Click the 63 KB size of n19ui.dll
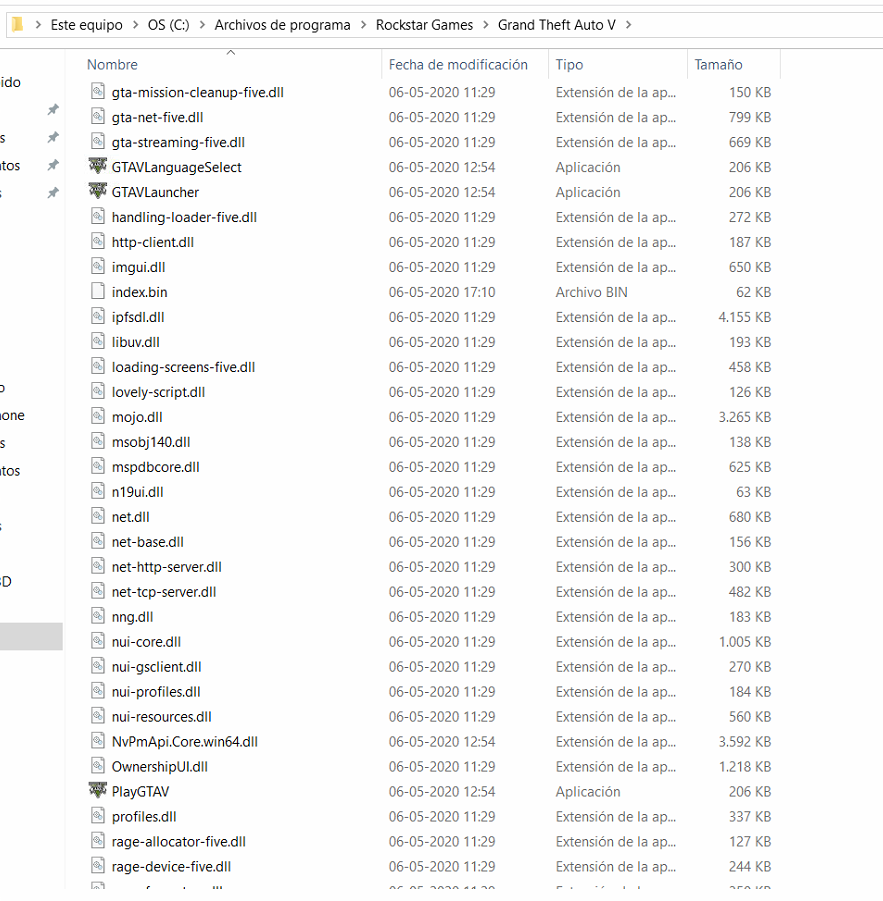Screen dimensions: 883x901 (753, 492)
